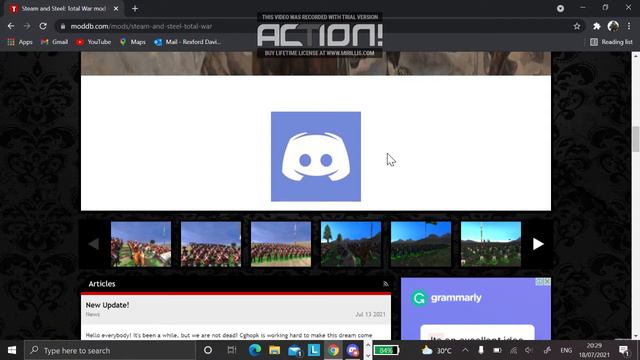Open the 30°C weather widget
This screenshot has height=360, width=640.
[437, 350]
